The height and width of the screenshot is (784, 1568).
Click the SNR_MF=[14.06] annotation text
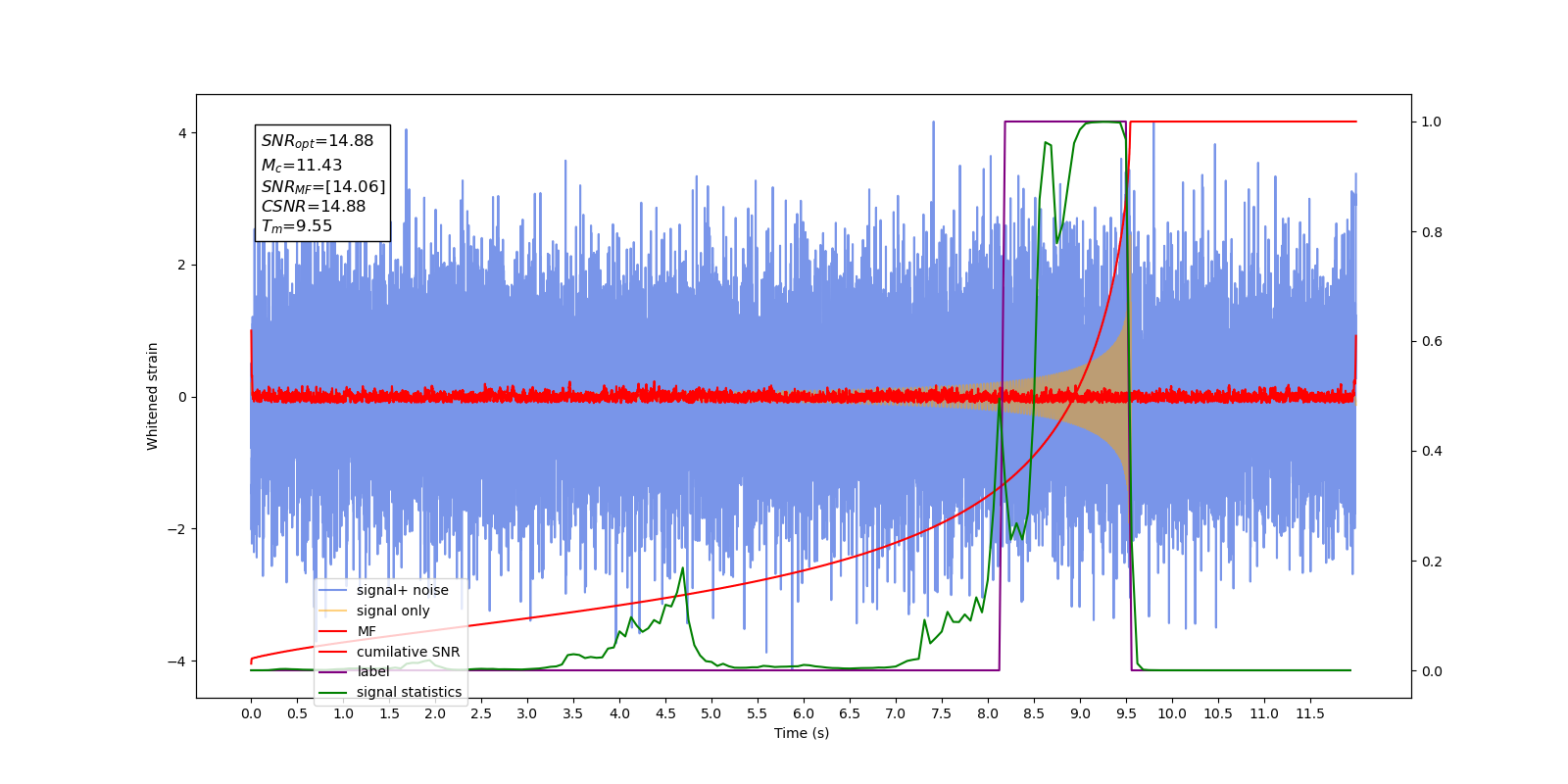[323, 186]
